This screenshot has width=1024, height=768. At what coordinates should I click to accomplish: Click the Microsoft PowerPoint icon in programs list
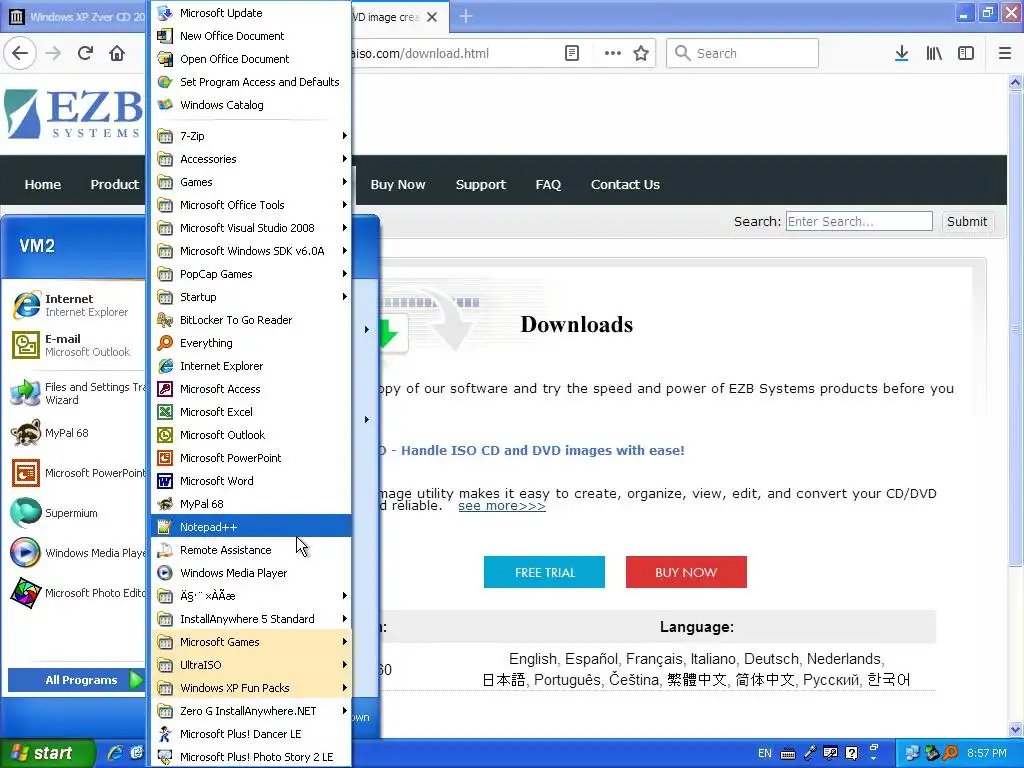click(165, 458)
